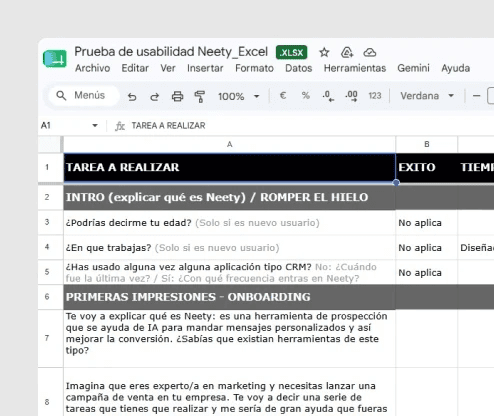Undo the last action
This screenshot has height=416, width=494.
click(132, 97)
